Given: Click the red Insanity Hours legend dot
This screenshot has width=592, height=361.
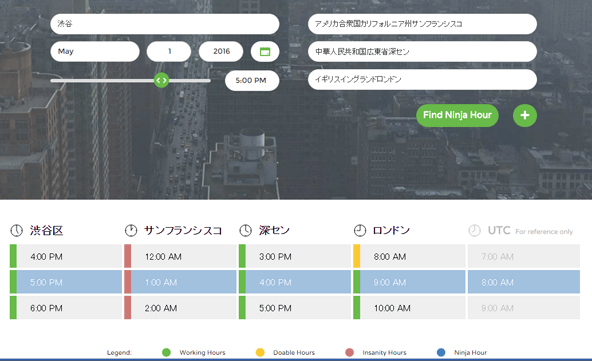Looking at the screenshot, I should coord(350,352).
